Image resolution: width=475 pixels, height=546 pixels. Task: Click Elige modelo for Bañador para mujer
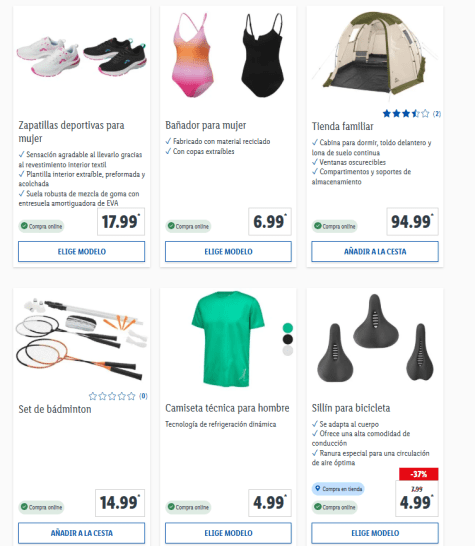pos(228,251)
